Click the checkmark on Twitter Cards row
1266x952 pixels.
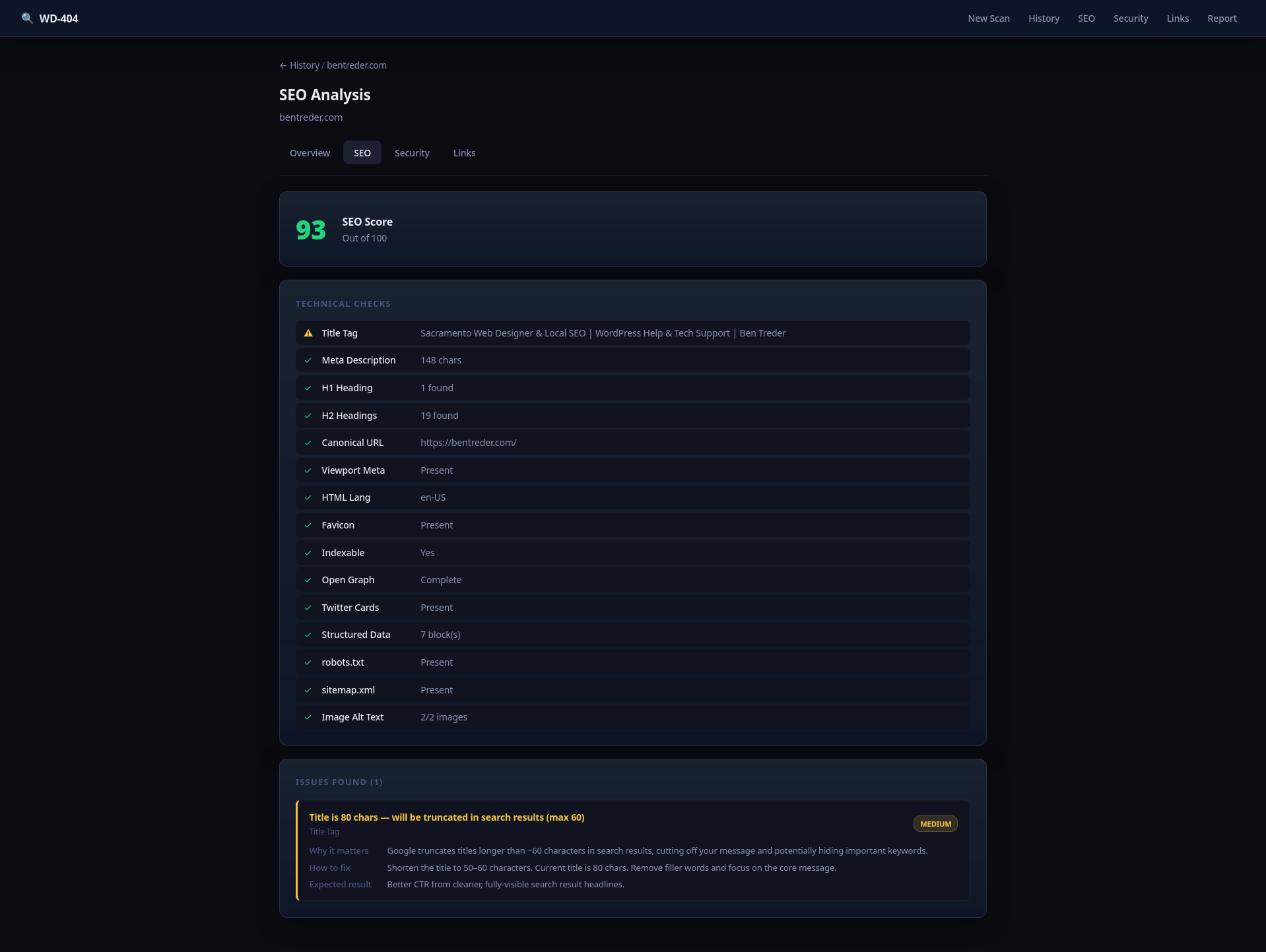(x=308, y=608)
